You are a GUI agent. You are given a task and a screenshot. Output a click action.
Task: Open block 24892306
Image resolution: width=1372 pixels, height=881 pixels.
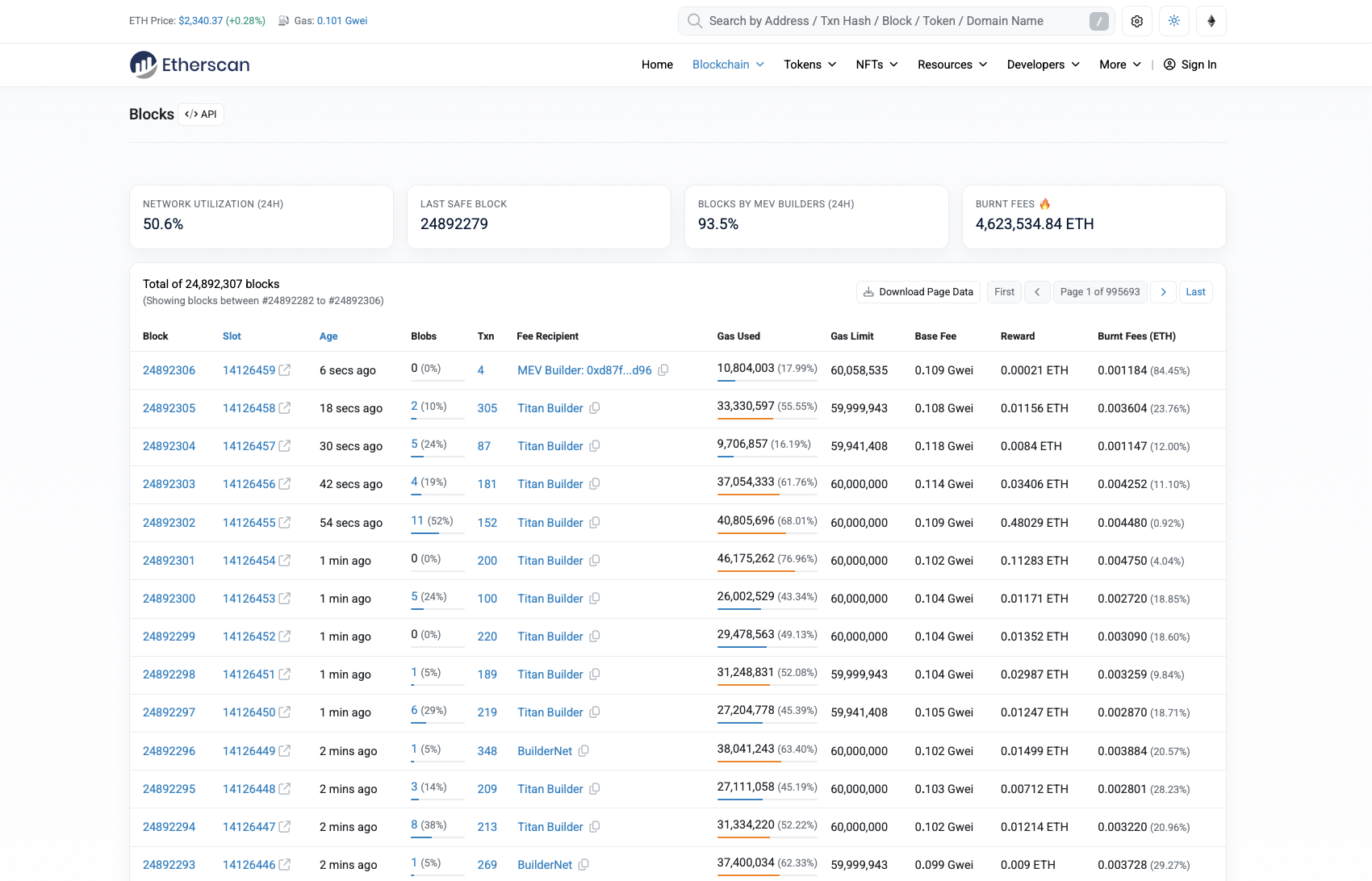169,370
